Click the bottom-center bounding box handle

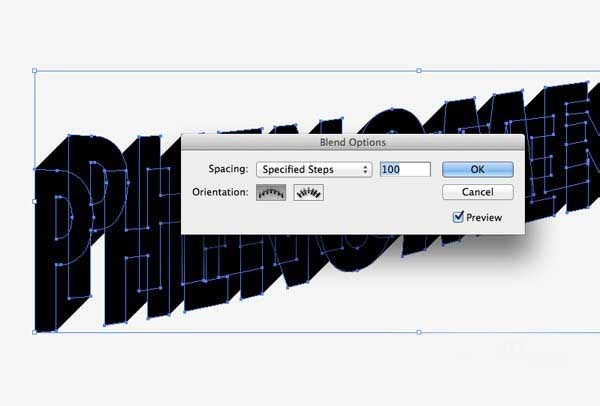[x=419, y=333]
